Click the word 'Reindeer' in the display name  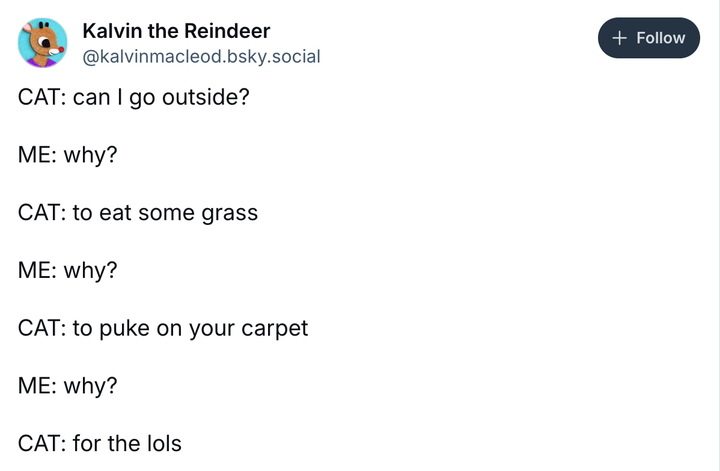click(x=227, y=31)
